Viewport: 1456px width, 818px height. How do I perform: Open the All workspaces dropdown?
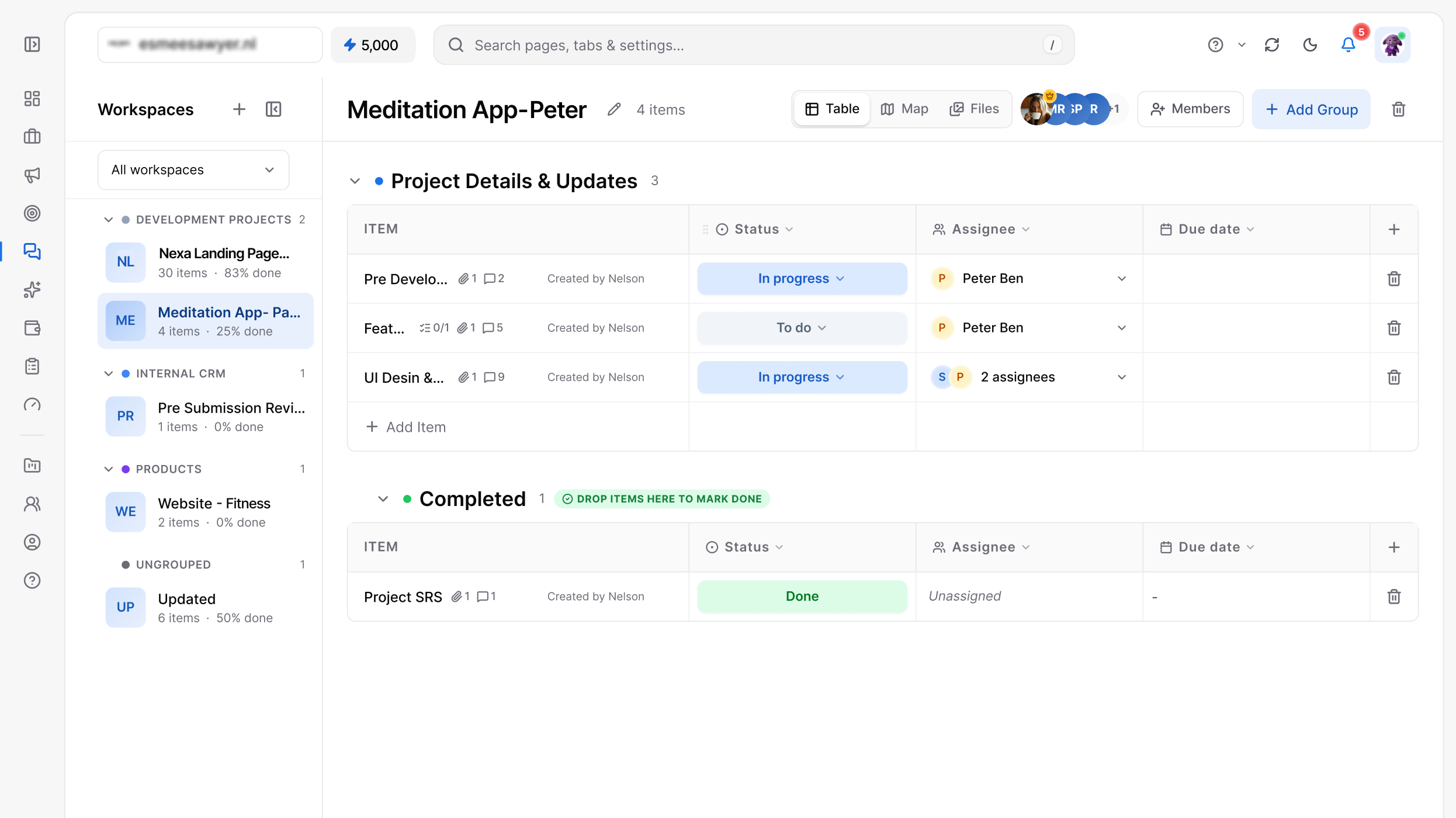(x=193, y=170)
